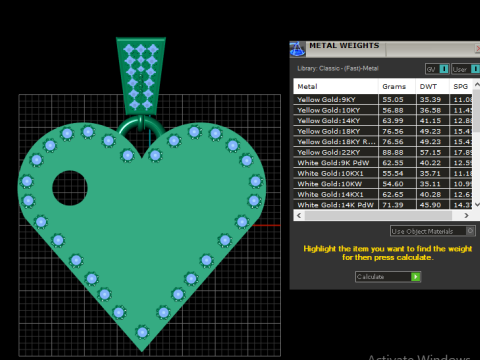
Task: Close the Metal Weights panel
Action: pyautogui.click(x=478, y=49)
